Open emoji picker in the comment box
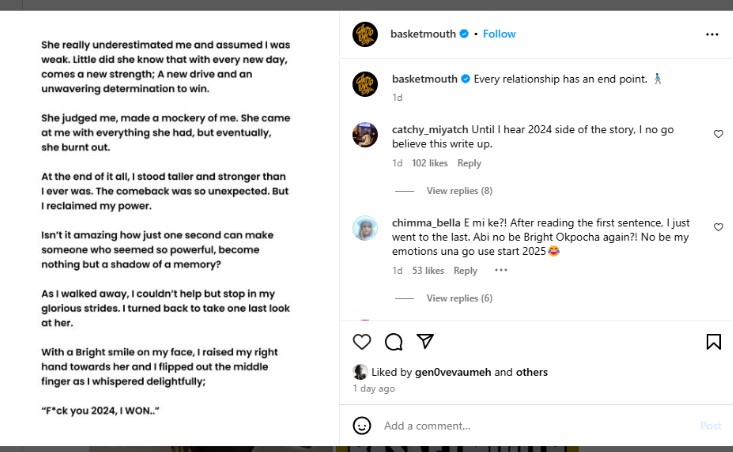 [x=362, y=426]
